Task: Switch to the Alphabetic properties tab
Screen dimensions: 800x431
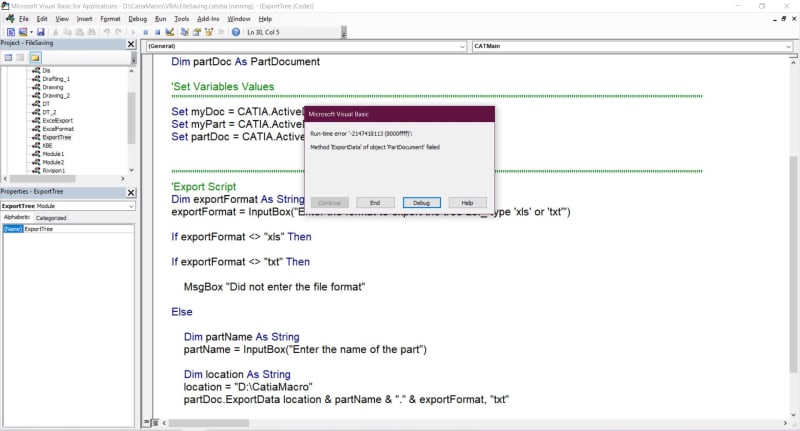Action: coord(17,217)
